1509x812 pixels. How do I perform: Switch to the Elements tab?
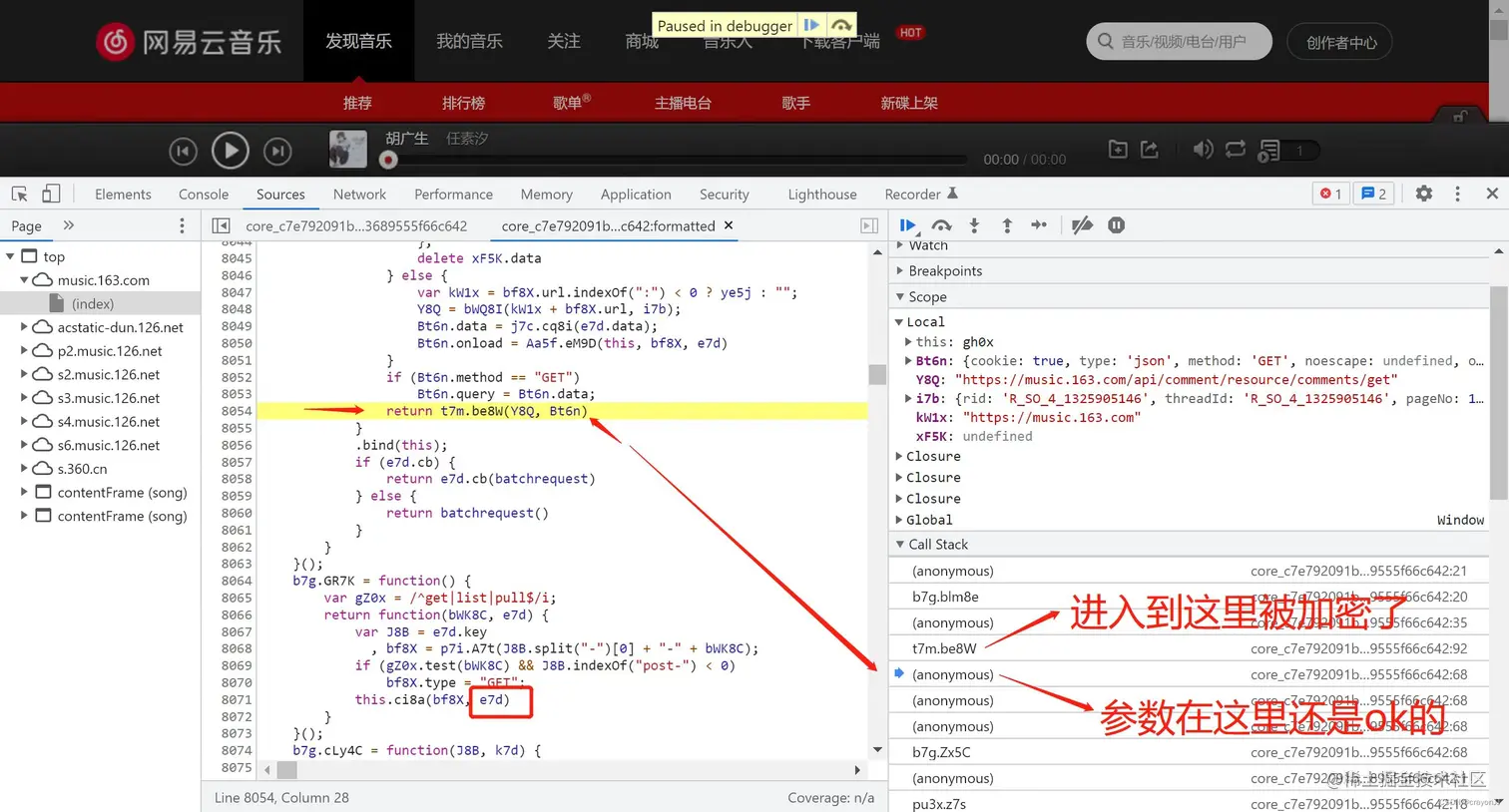click(x=123, y=194)
